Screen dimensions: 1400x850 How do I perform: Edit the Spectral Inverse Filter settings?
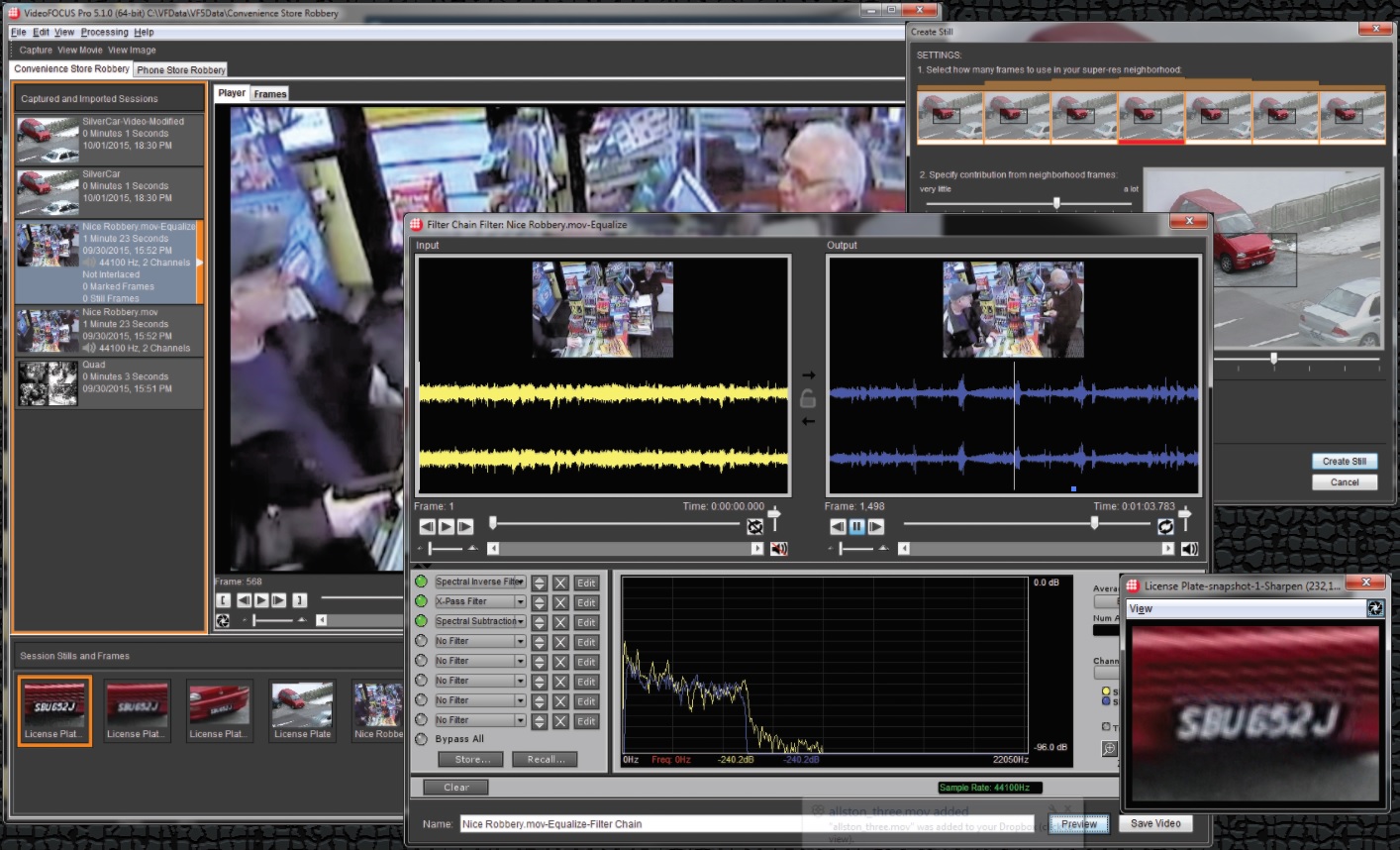coord(586,584)
